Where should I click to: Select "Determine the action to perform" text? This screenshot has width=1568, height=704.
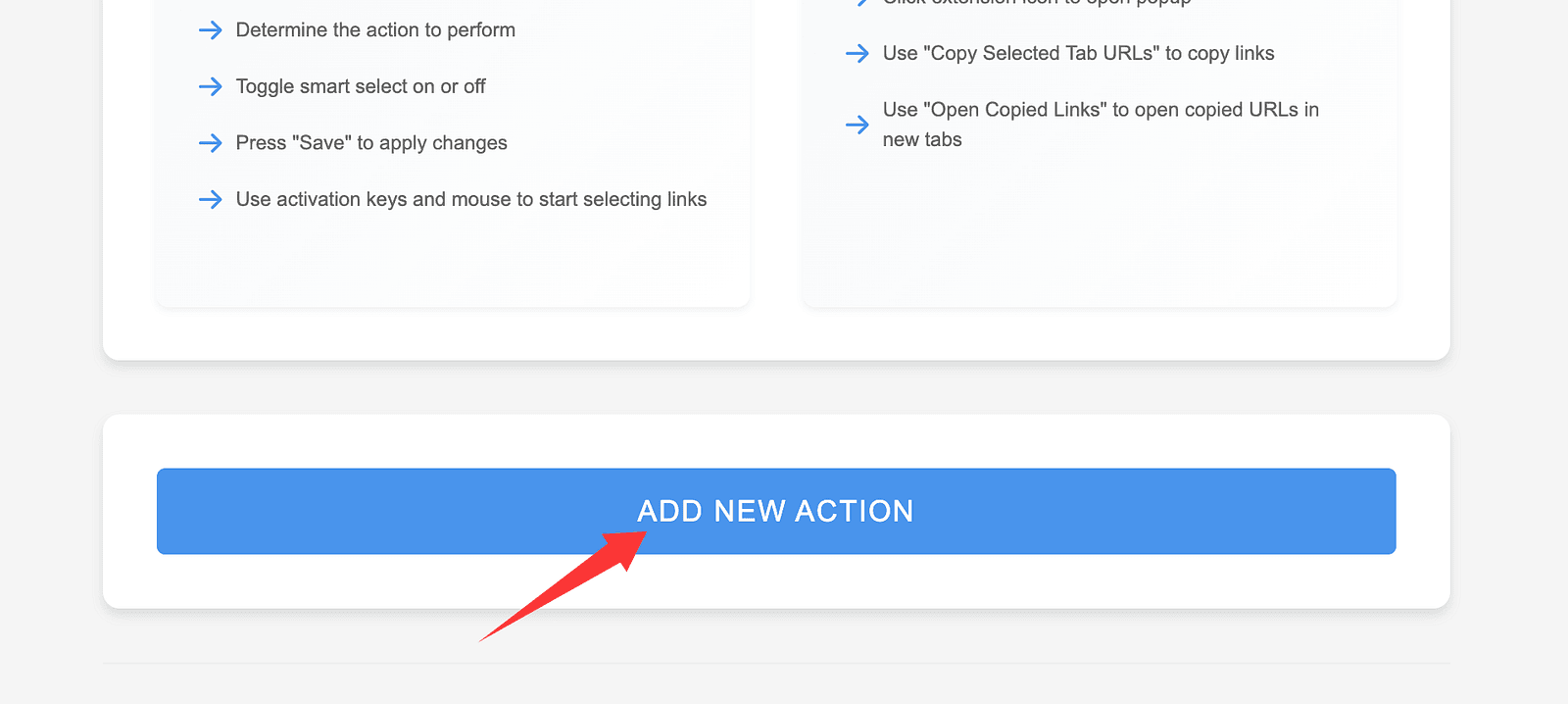pyautogui.click(x=375, y=30)
